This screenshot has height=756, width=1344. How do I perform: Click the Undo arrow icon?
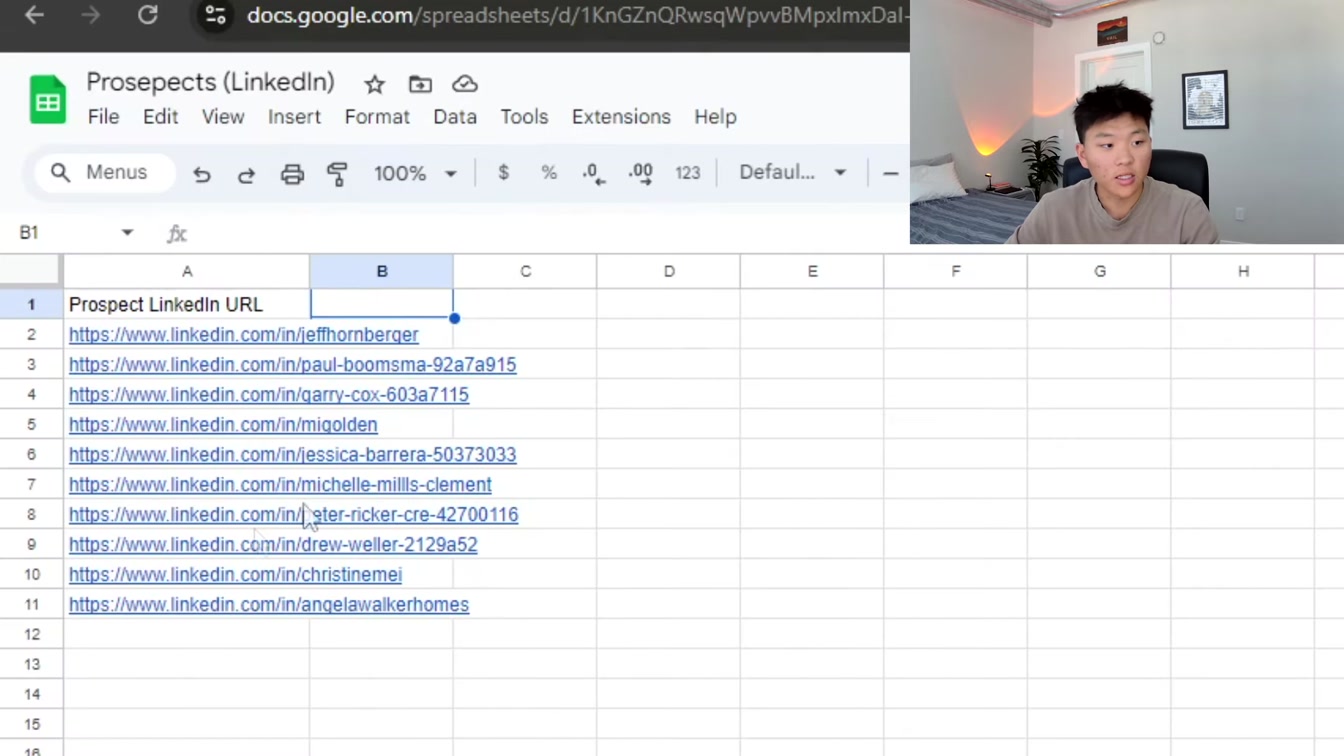[x=202, y=174]
